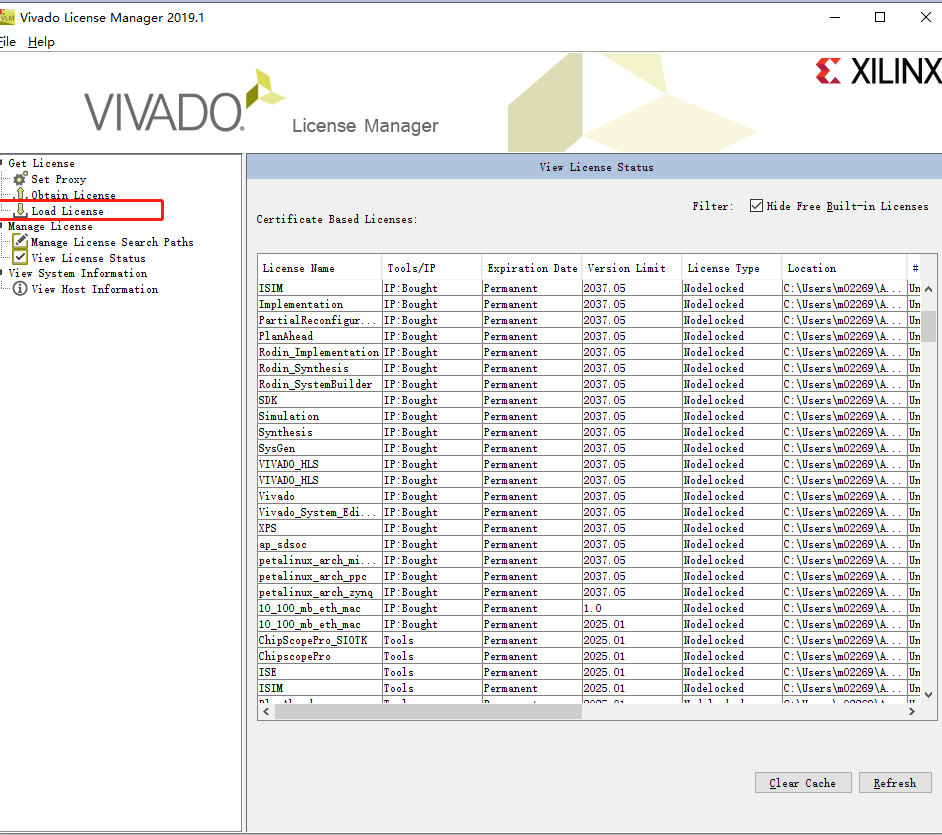The width and height of the screenshot is (942, 835).
Task: Select Manage License Search Paths entry
Action: pos(112,242)
